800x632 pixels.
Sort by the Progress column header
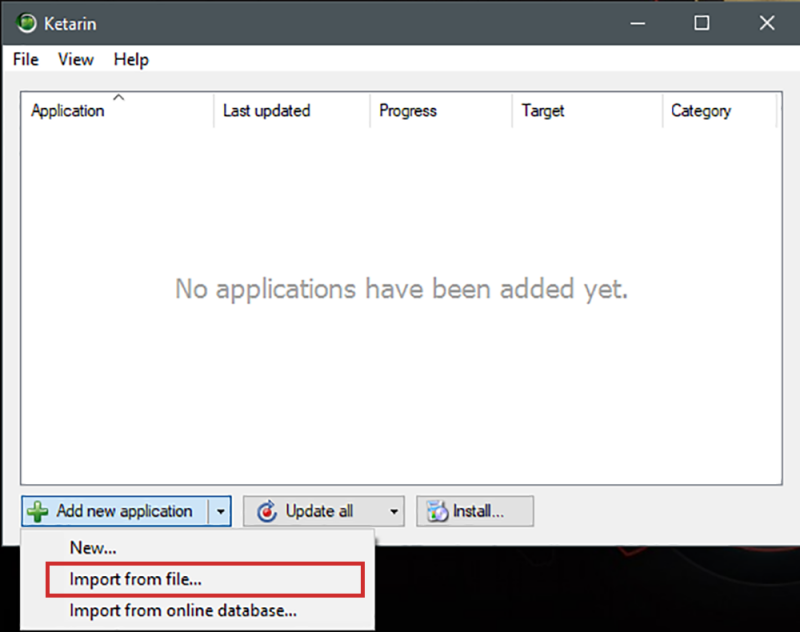(x=441, y=110)
